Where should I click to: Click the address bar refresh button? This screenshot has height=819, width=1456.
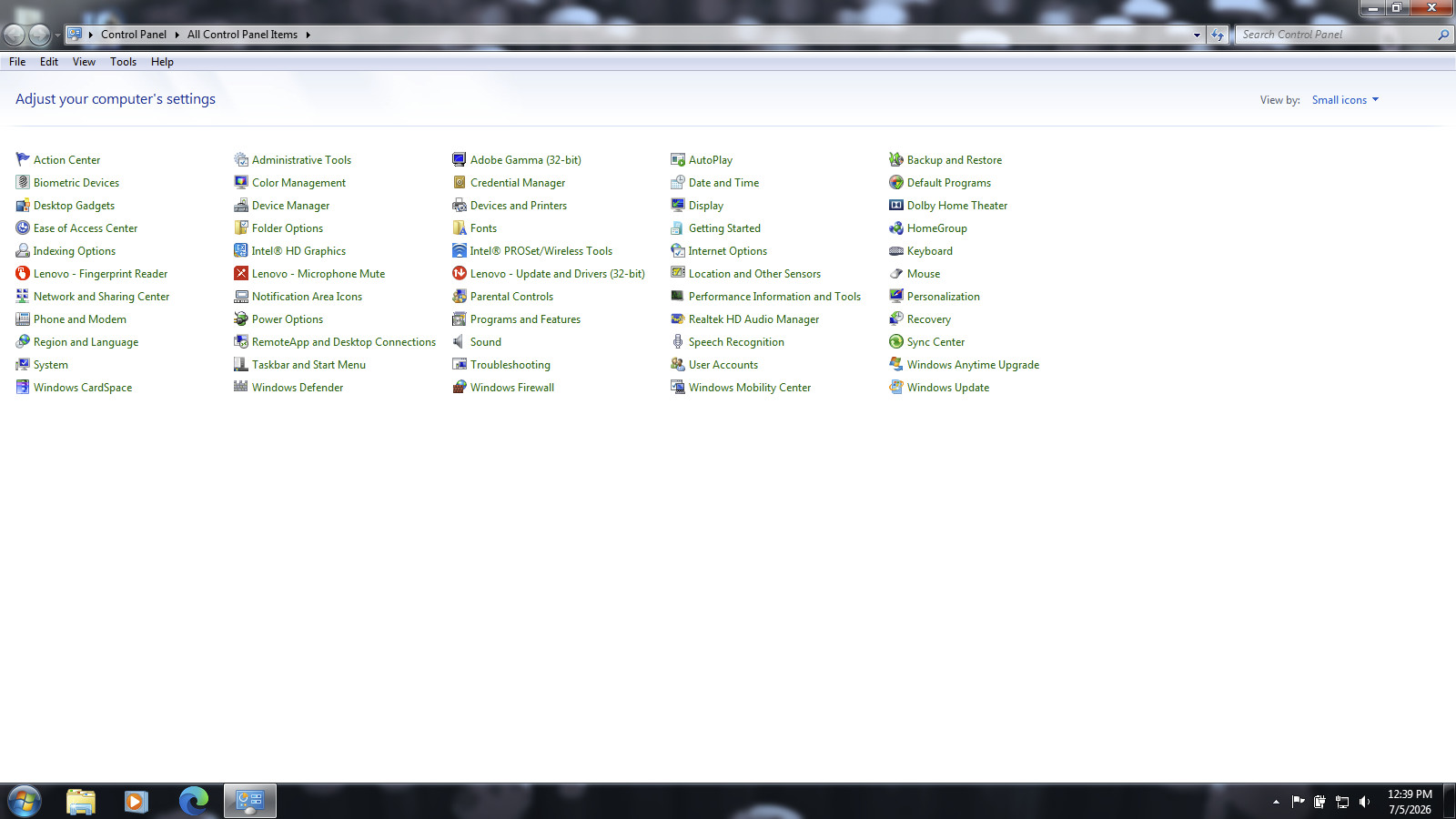1217,35
